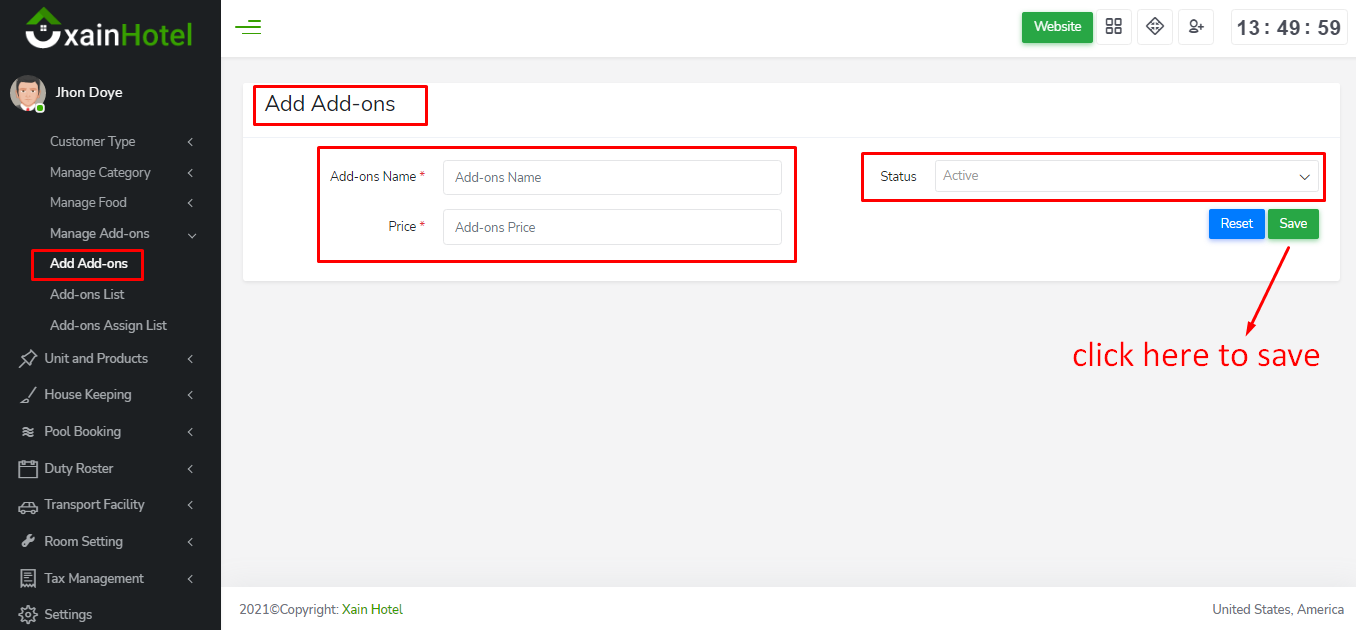Image resolution: width=1356 pixels, height=630 pixels.
Task: Click the hamburger menu toggle icon
Action: click(x=248, y=27)
